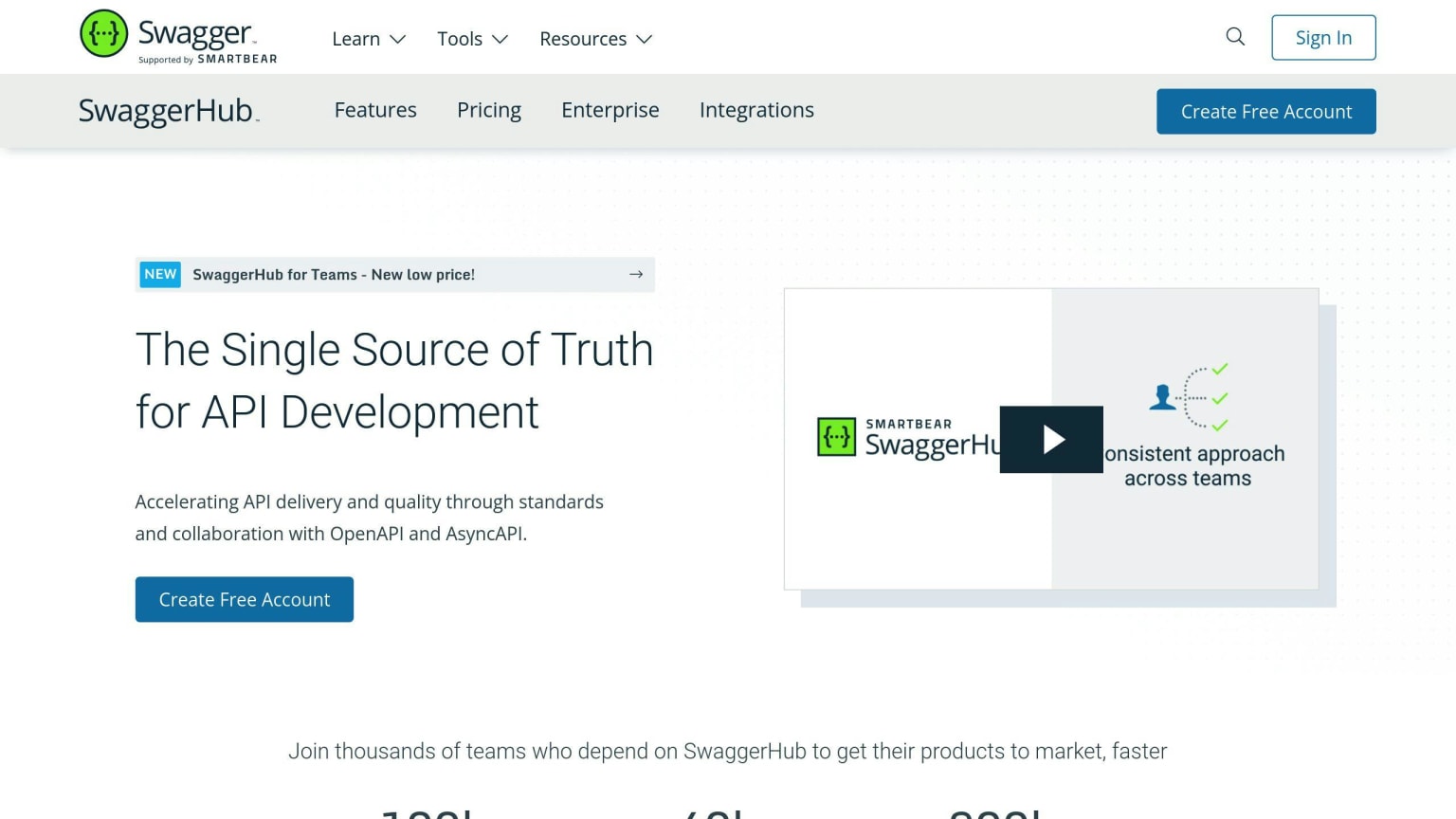Click the SwaggerHub green logo in video
The image size is (1456, 819).
pyautogui.click(x=836, y=437)
